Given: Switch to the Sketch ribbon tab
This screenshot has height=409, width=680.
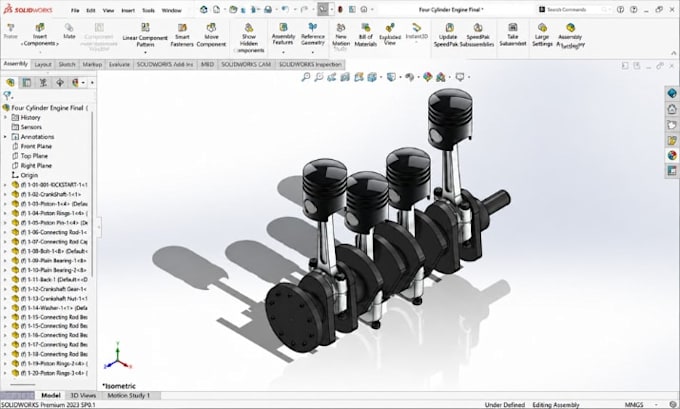Looking at the screenshot, I should (67, 64).
